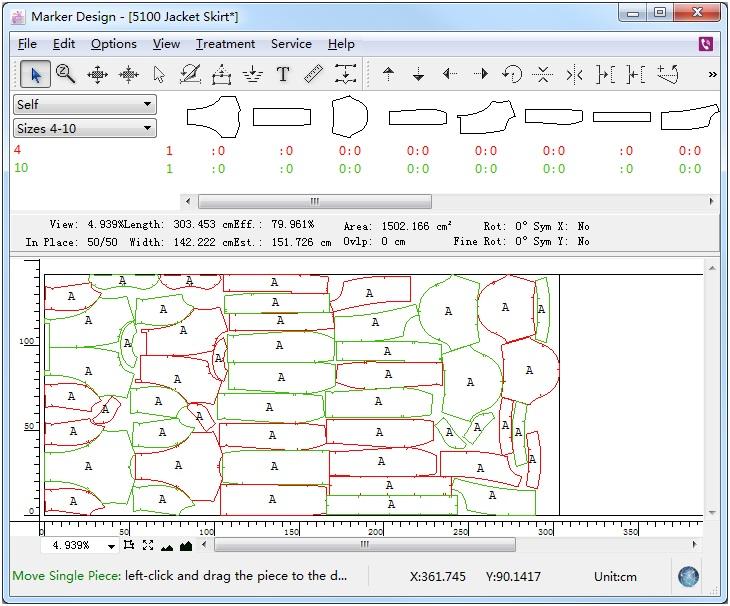Open the Treatment menu
Screen dimensions: 730x606
225,44
